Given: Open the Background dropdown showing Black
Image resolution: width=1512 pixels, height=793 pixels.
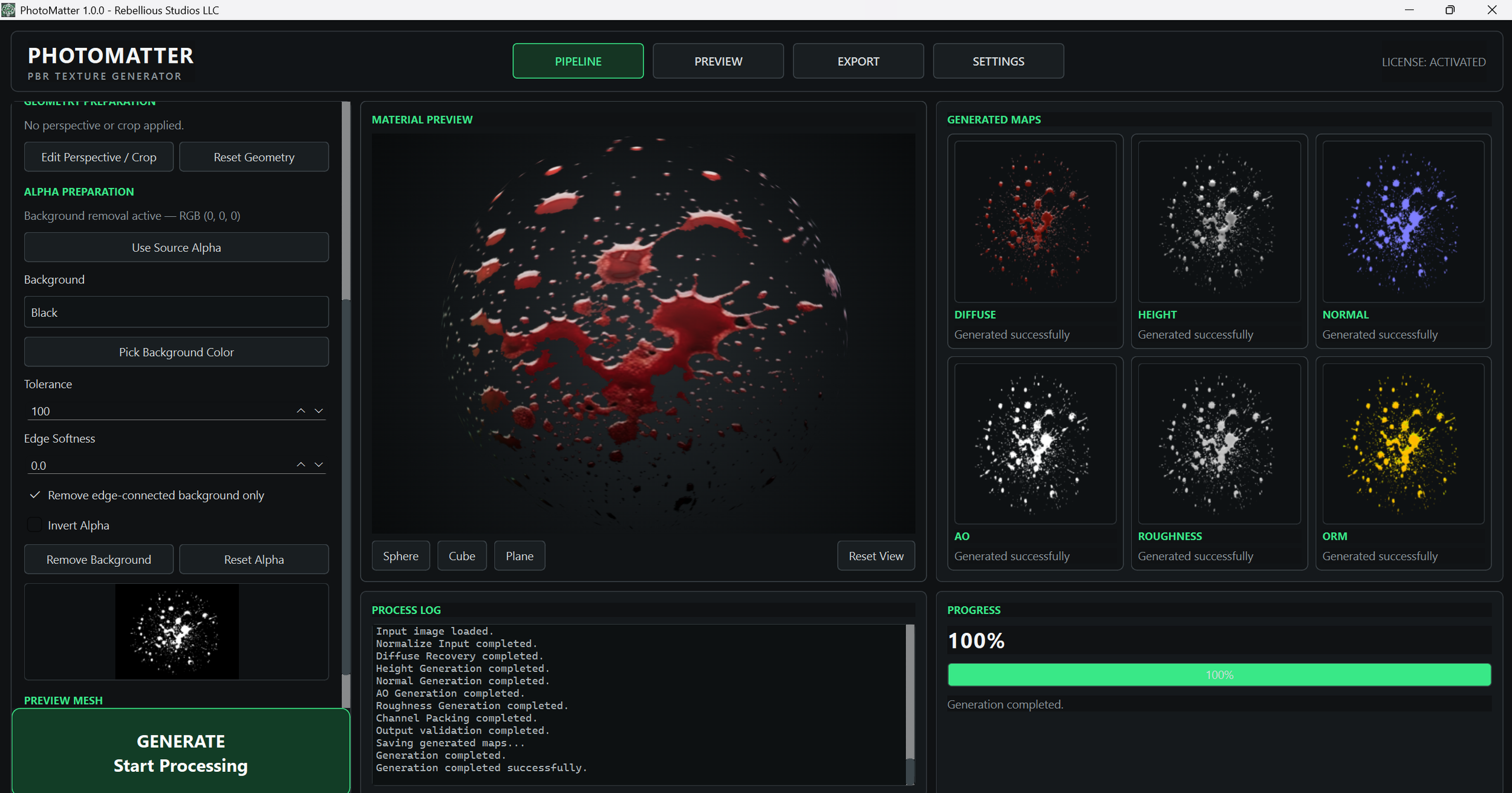Looking at the screenshot, I should (177, 312).
